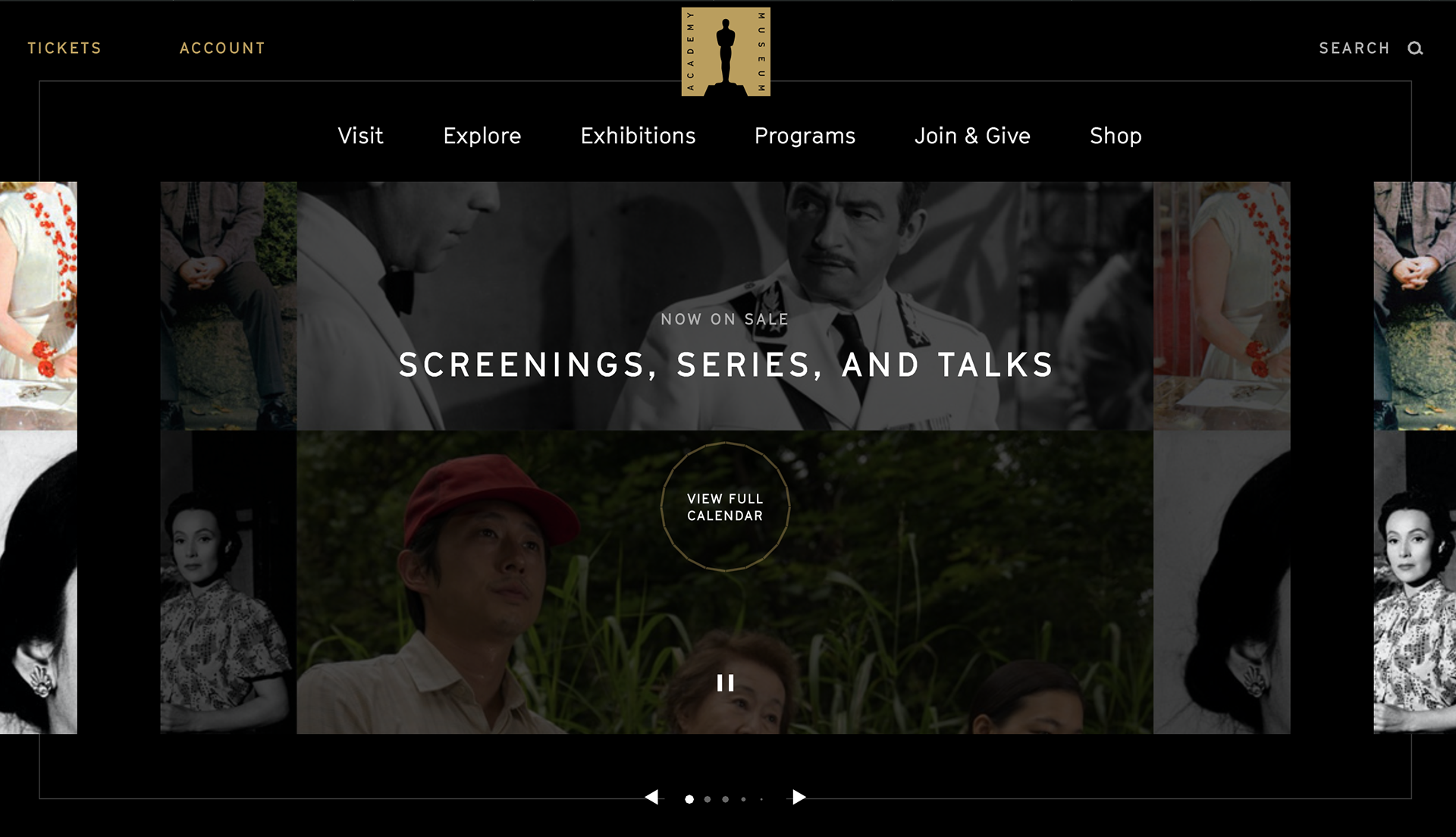Select the third carousel dot
Screen dimensions: 1456x837
(x=726, y=799)
